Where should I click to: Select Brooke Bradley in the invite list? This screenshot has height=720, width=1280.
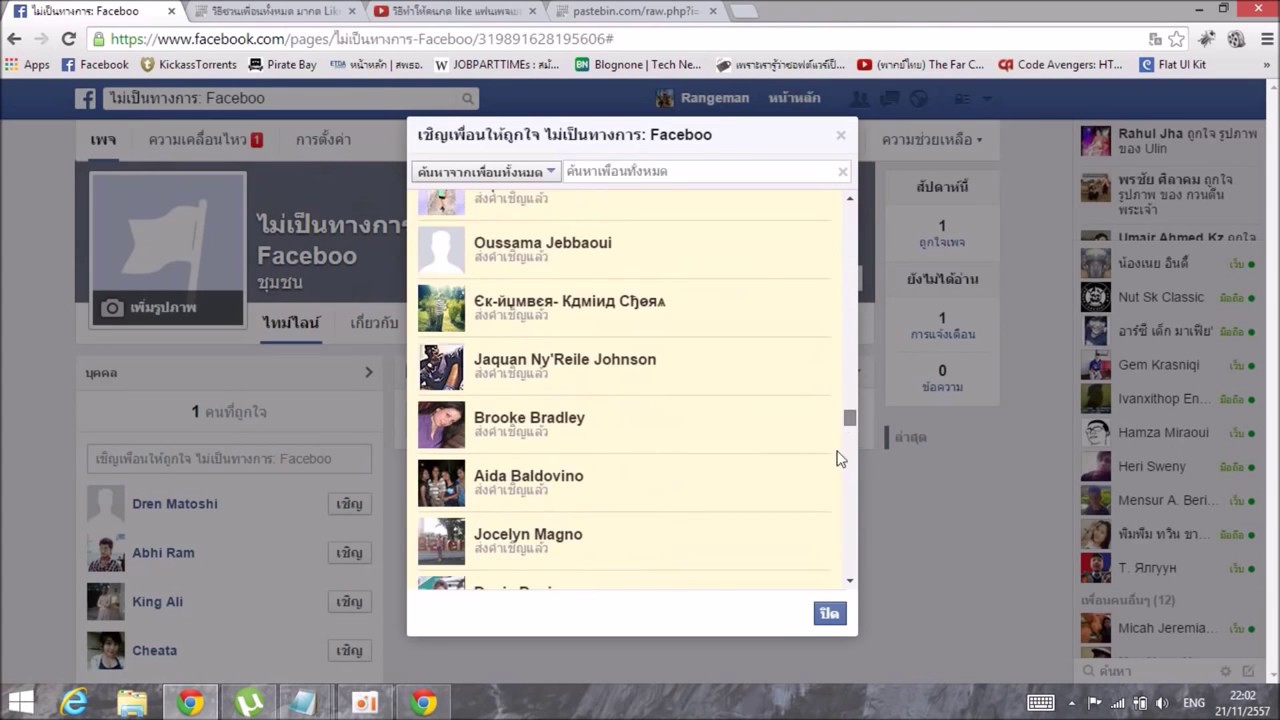(624, 425)
